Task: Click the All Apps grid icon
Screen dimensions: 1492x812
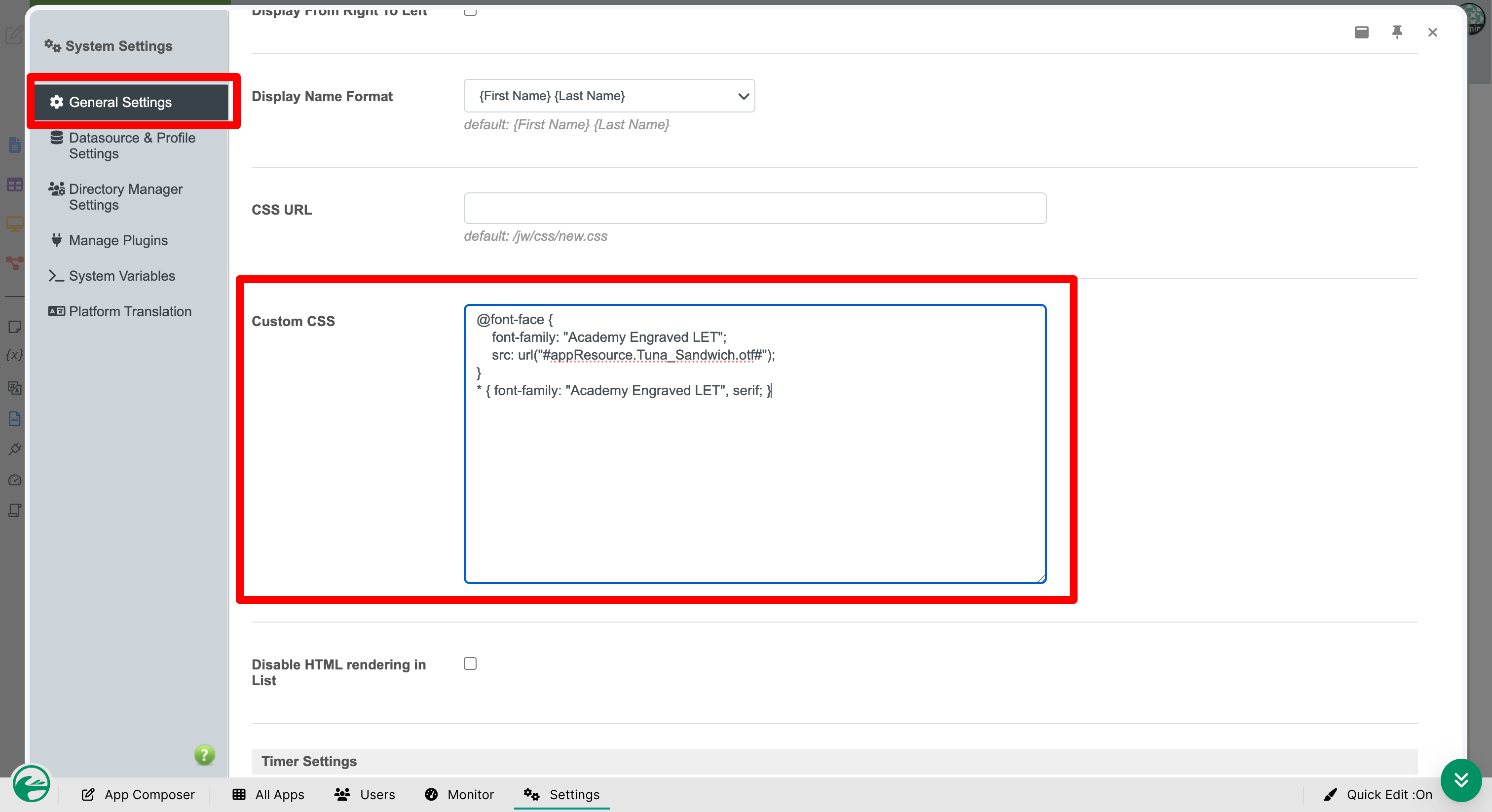Action: click(x=239, y=795)
